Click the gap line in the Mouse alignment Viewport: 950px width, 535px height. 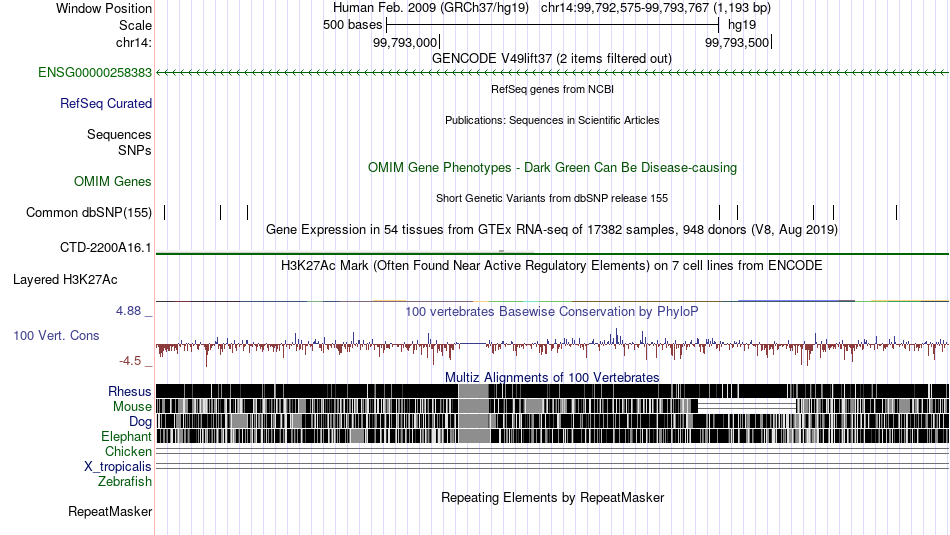(x=747, y=406)
